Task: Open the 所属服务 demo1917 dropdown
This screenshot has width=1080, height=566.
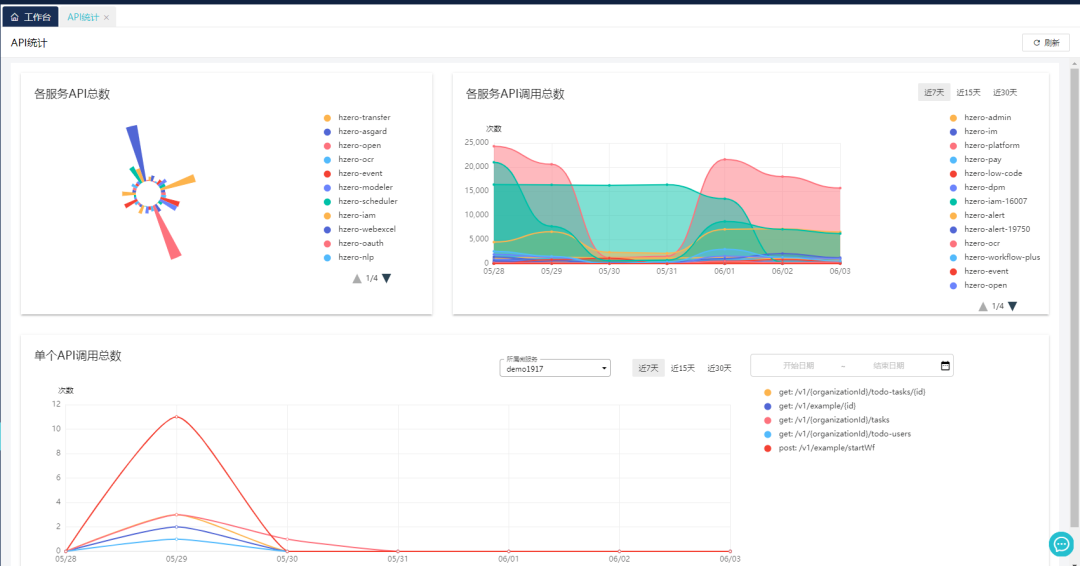Action: [555, 368]
